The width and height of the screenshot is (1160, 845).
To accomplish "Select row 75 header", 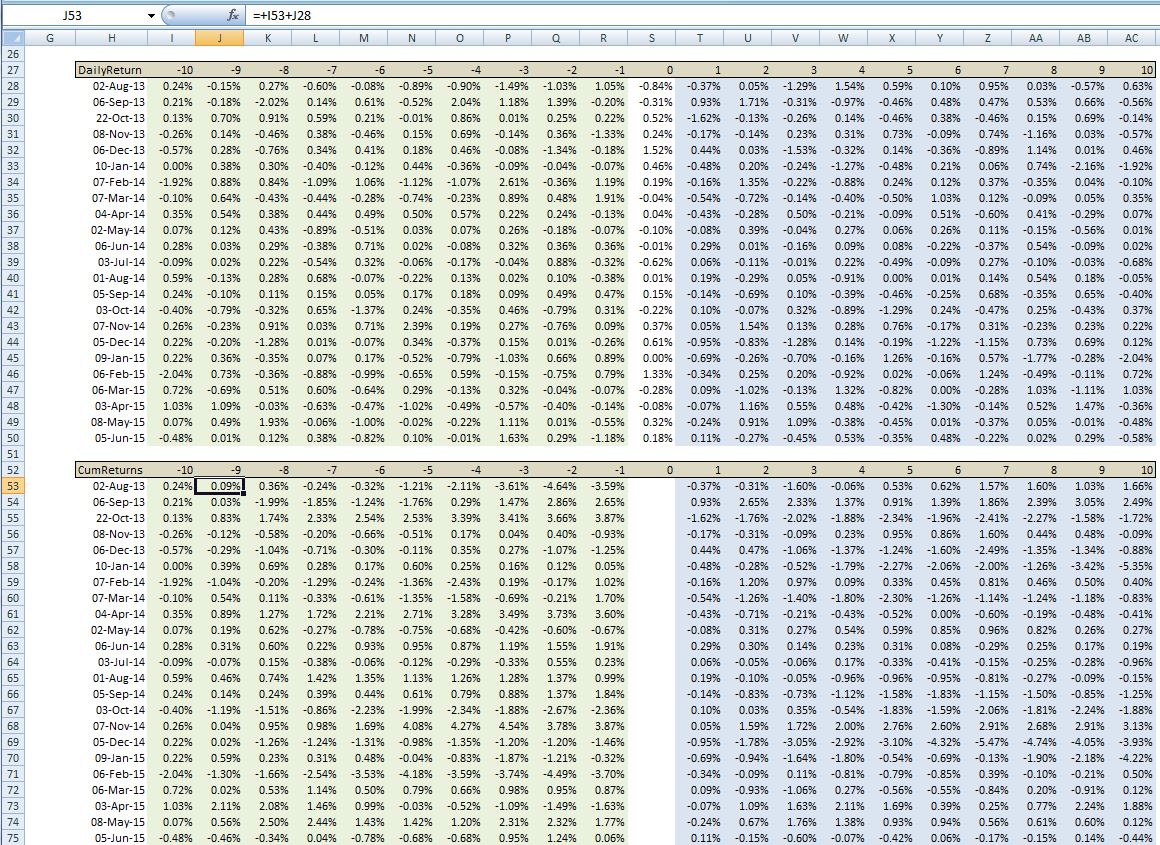I will [13, 838].
